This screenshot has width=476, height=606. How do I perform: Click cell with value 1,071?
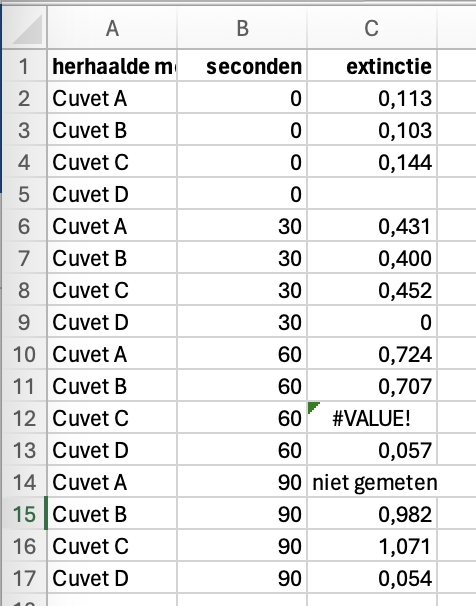pyautogui.click(x=372, y=546)
